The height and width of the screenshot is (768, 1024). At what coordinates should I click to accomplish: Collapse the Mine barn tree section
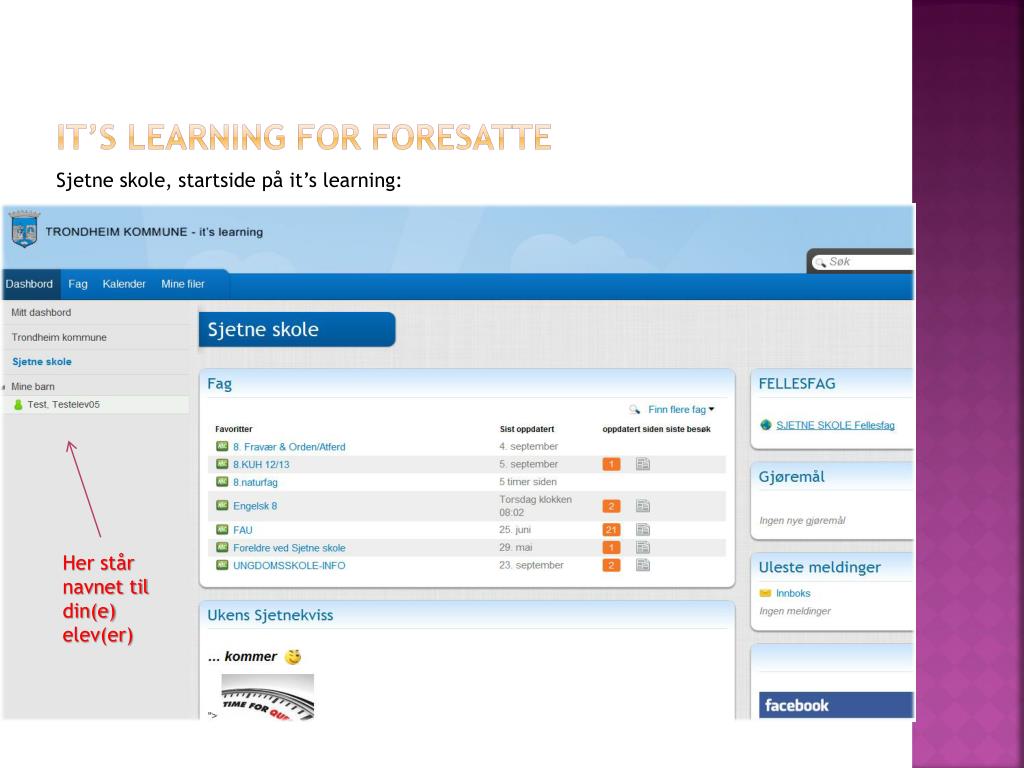pos(4,387)
